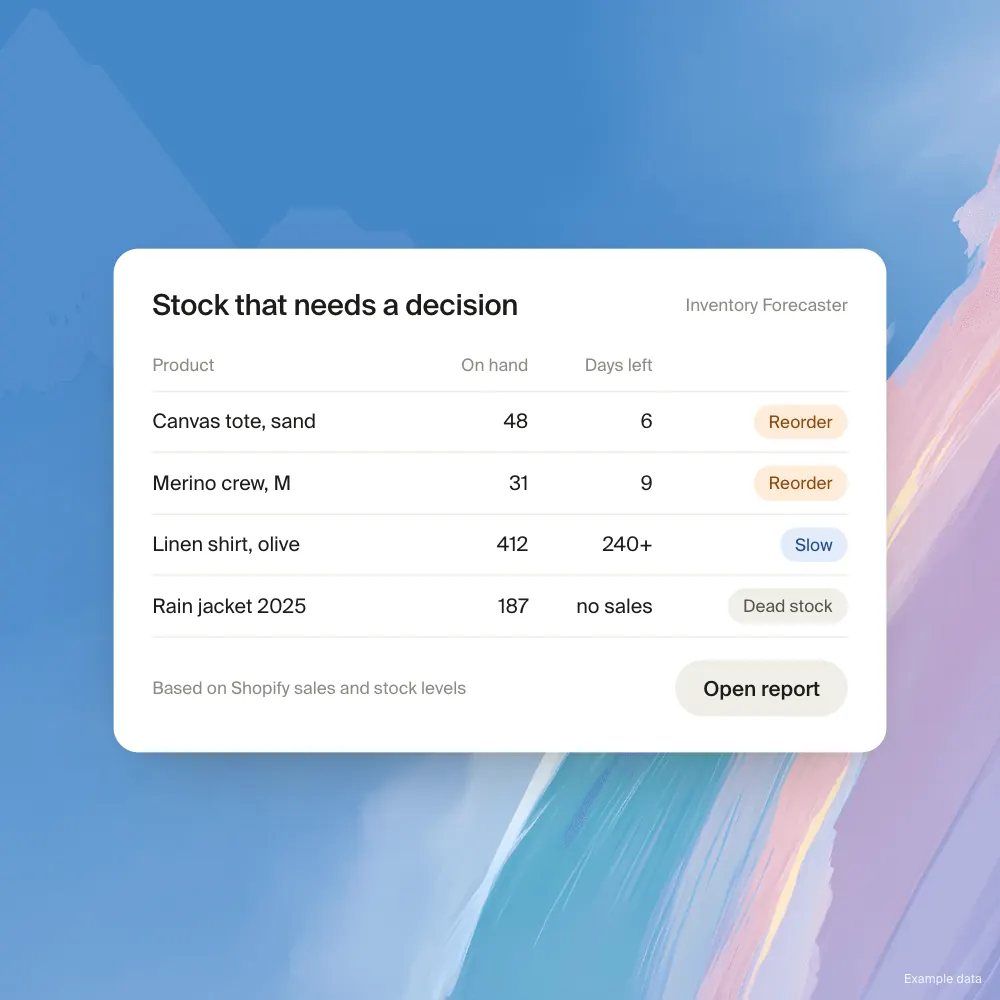The image size is (1000, 1000).
Task: Click the Reorder badge for Canvas tote, sand
Action: (800, 422)
